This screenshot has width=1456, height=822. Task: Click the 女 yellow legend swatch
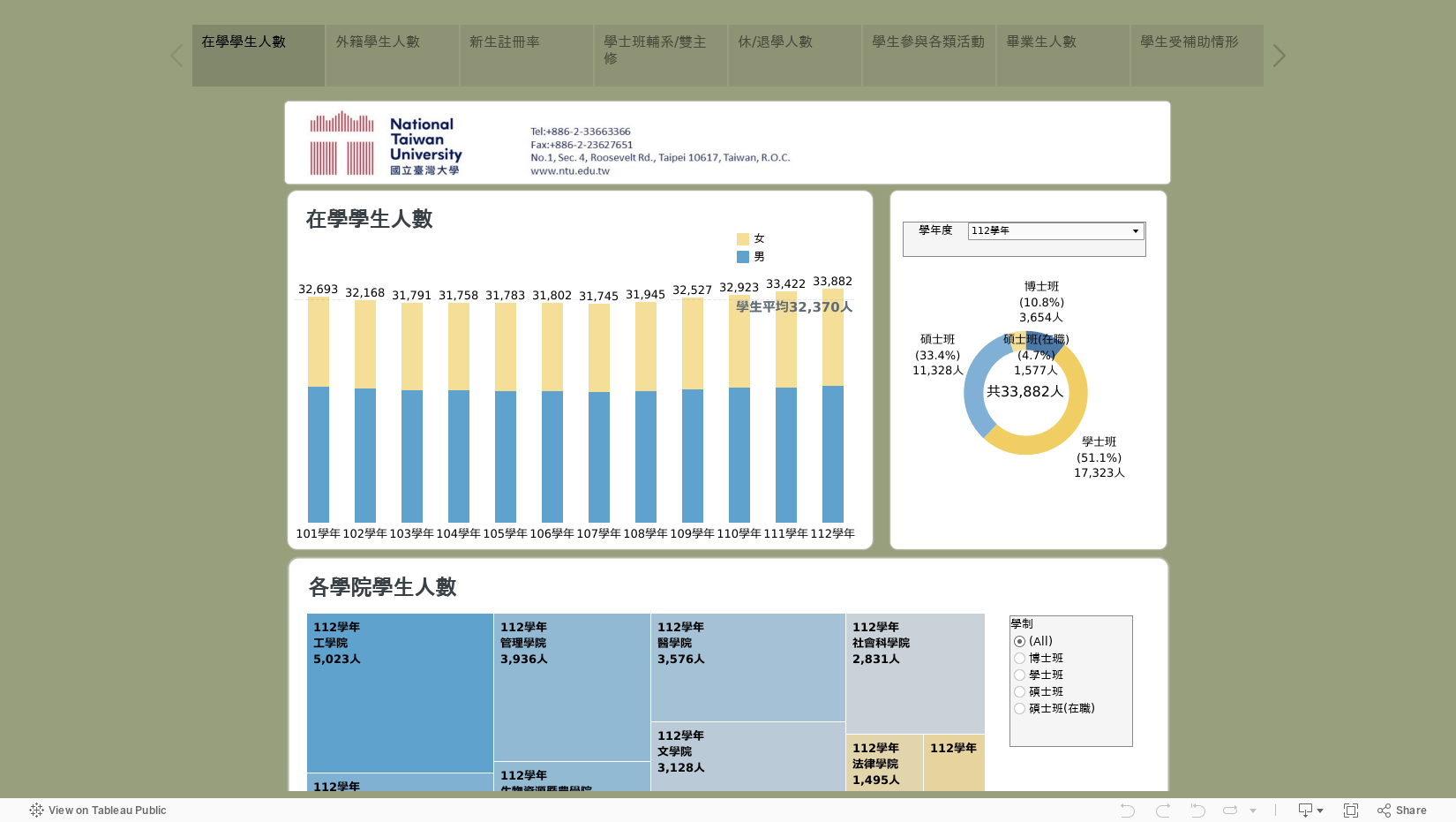click(x=743, y=239)
